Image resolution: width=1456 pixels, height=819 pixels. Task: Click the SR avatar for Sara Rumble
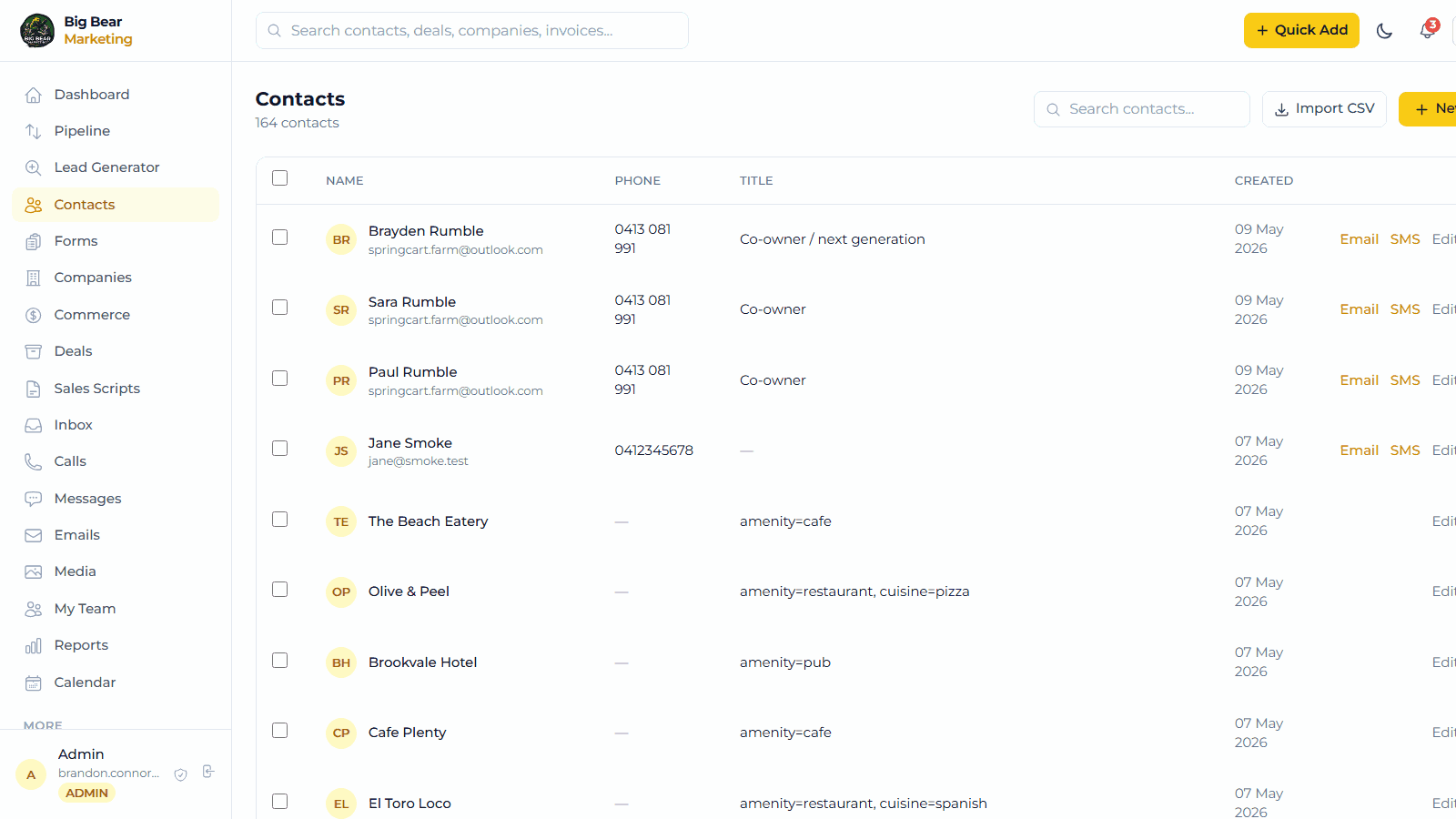coord(341,309)
